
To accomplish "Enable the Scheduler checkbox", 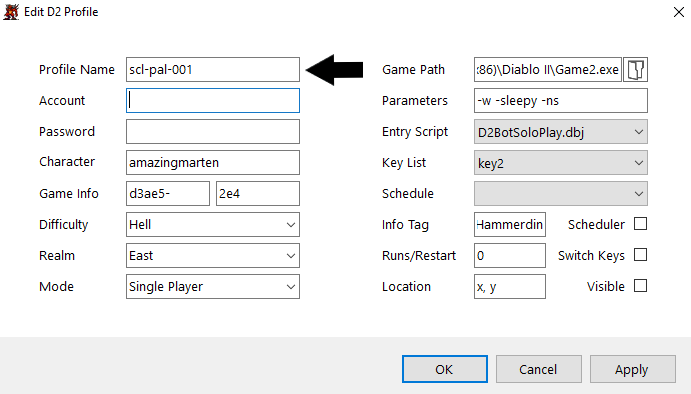I will pos(640,224).
